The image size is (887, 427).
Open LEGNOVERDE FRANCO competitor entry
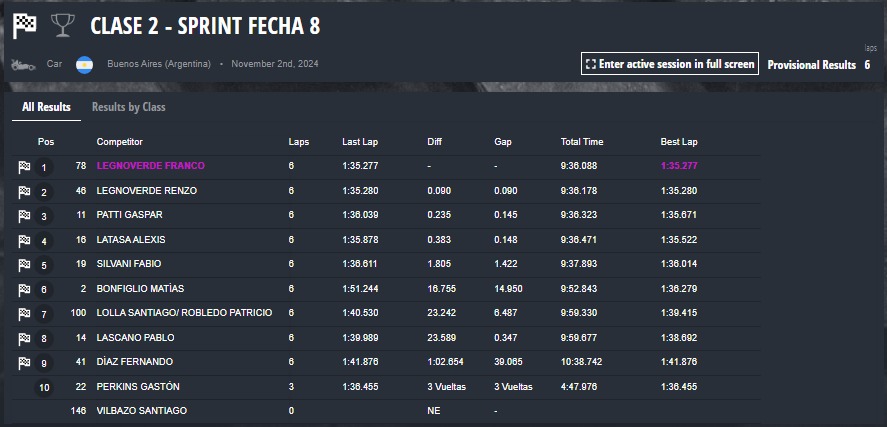[150, 166]
